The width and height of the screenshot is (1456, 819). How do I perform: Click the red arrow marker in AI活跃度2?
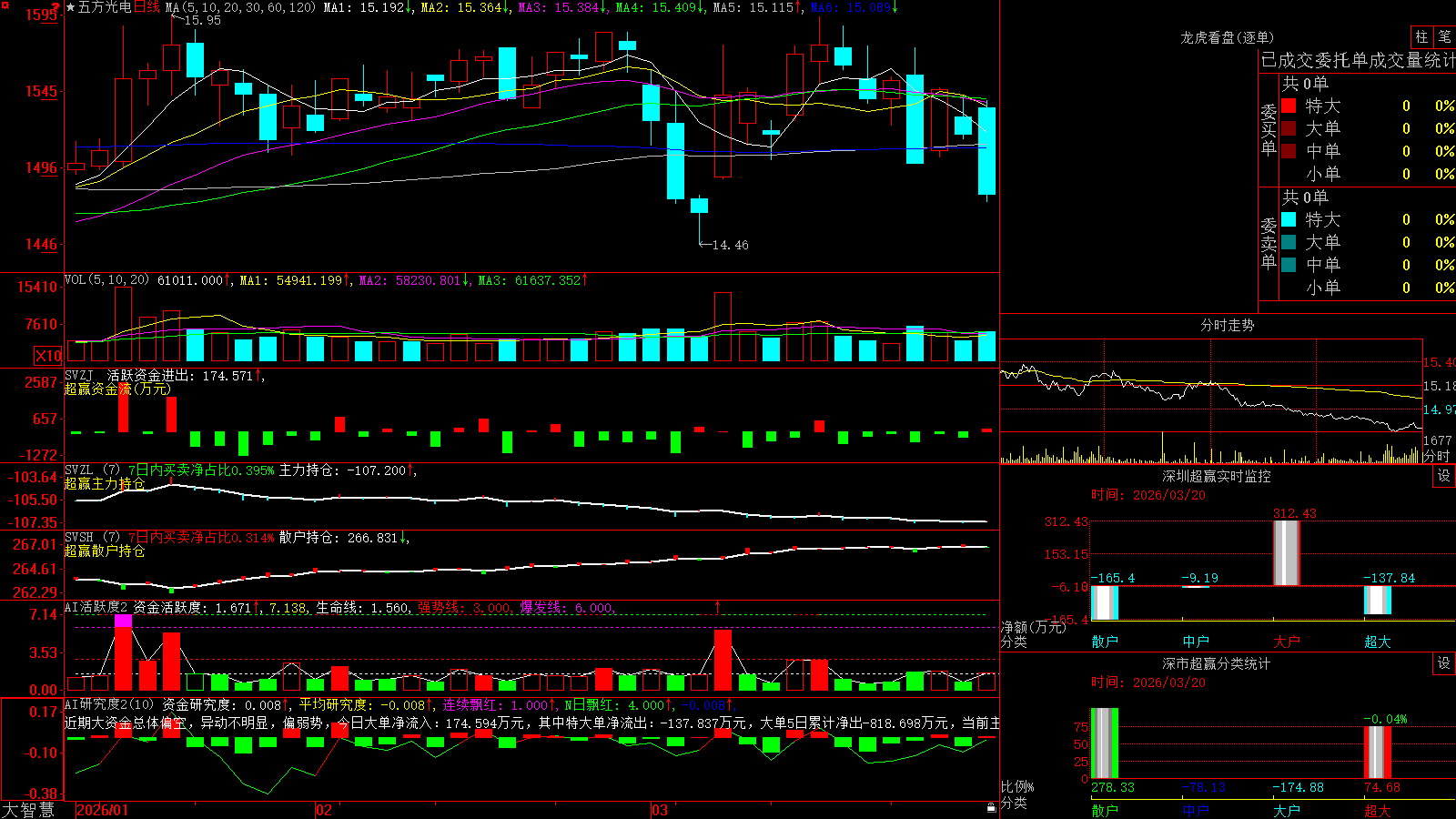pyautogui.click(x=718, y=606)
